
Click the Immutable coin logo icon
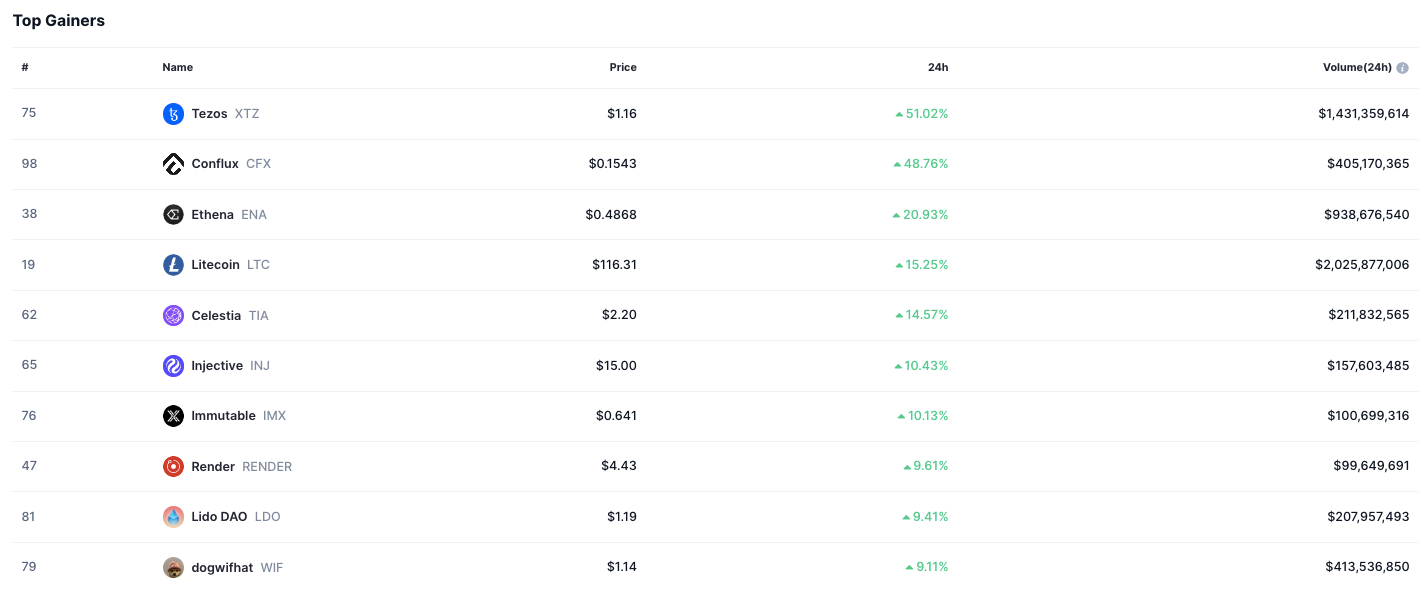(x=173, y=416)
